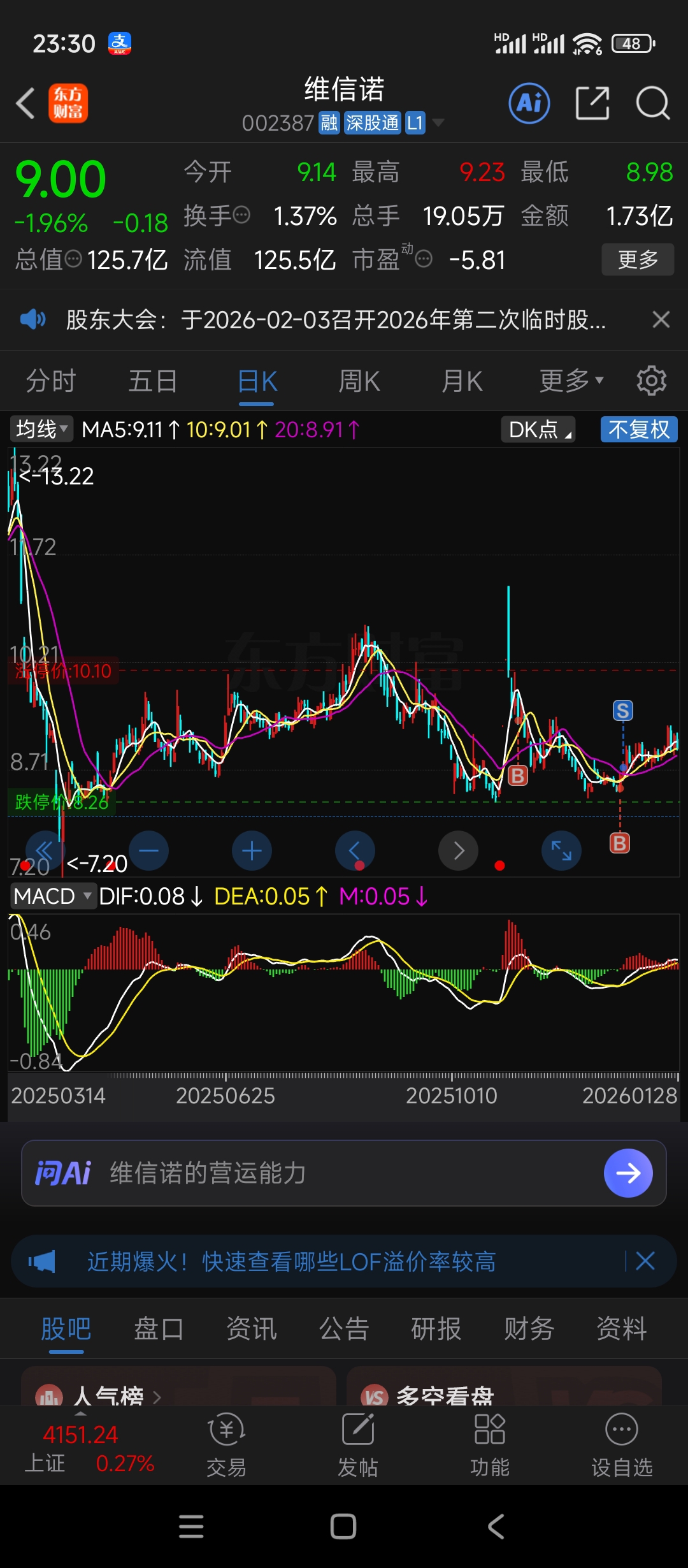Switch to the 资料 section tab
Viewport: 688px width, 1568px height.
622,1329
